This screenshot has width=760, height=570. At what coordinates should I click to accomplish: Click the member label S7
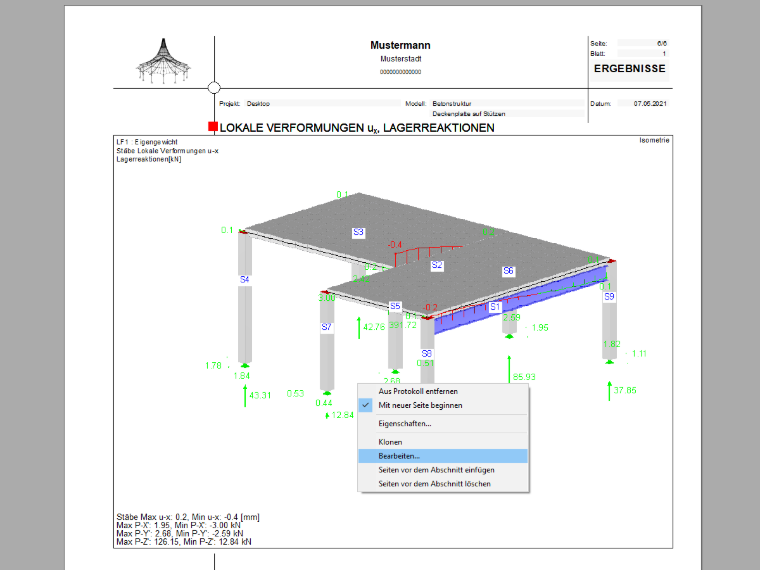point(326,327)
